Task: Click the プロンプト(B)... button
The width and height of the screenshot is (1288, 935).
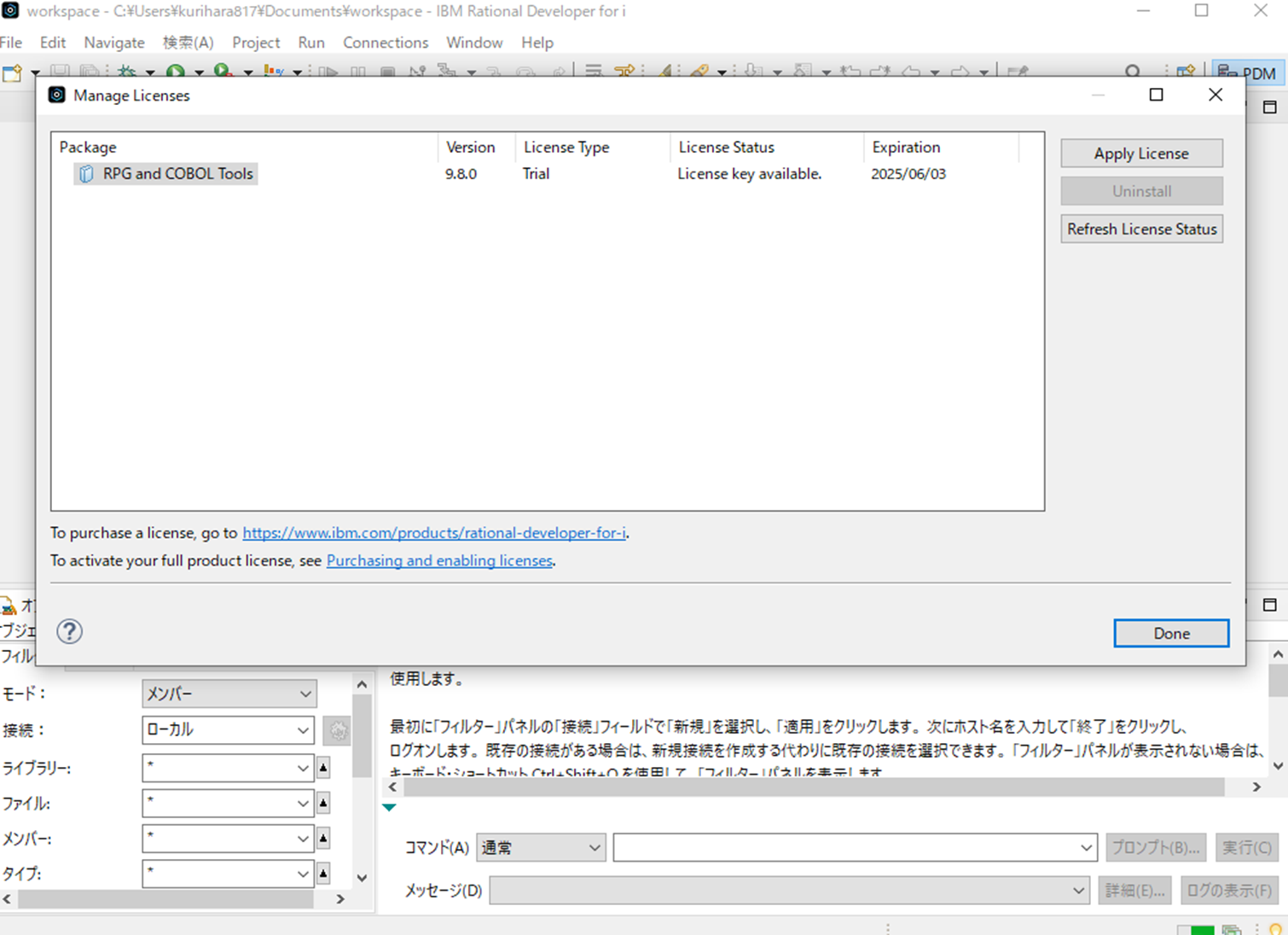Action: (1156, 847)
